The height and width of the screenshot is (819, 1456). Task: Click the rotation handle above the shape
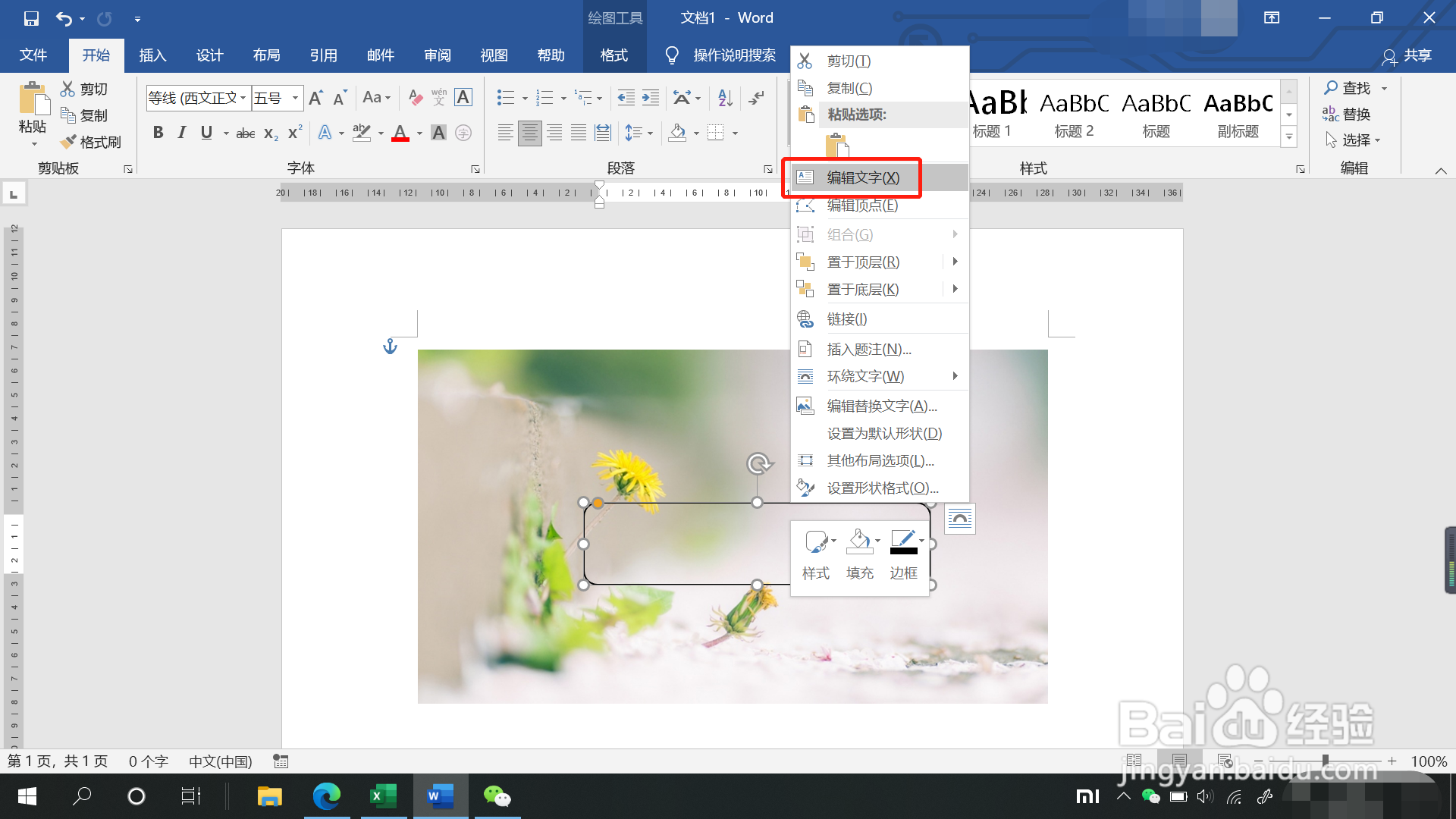[x=758, y=463]
